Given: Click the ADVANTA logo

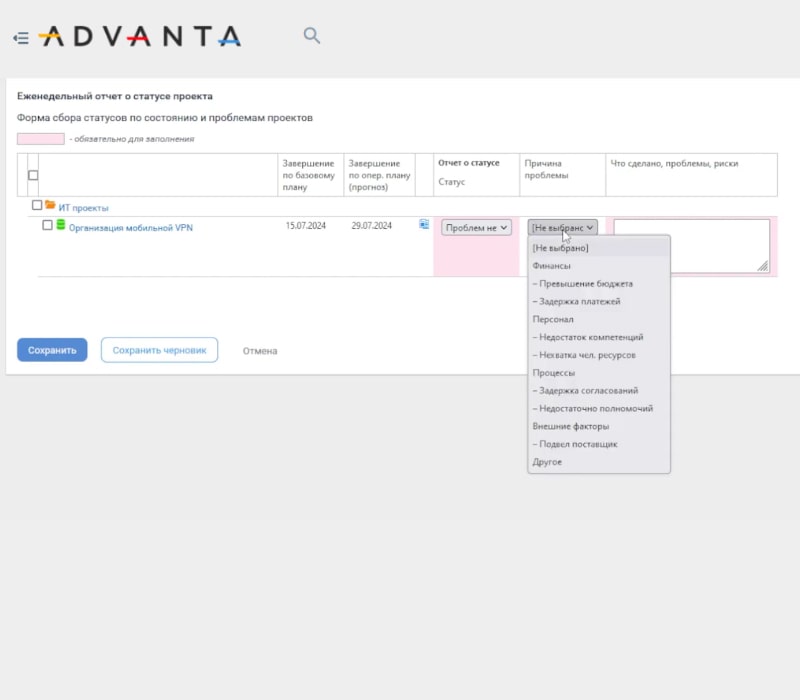Looking at the screenshot, I should [140, 37].
